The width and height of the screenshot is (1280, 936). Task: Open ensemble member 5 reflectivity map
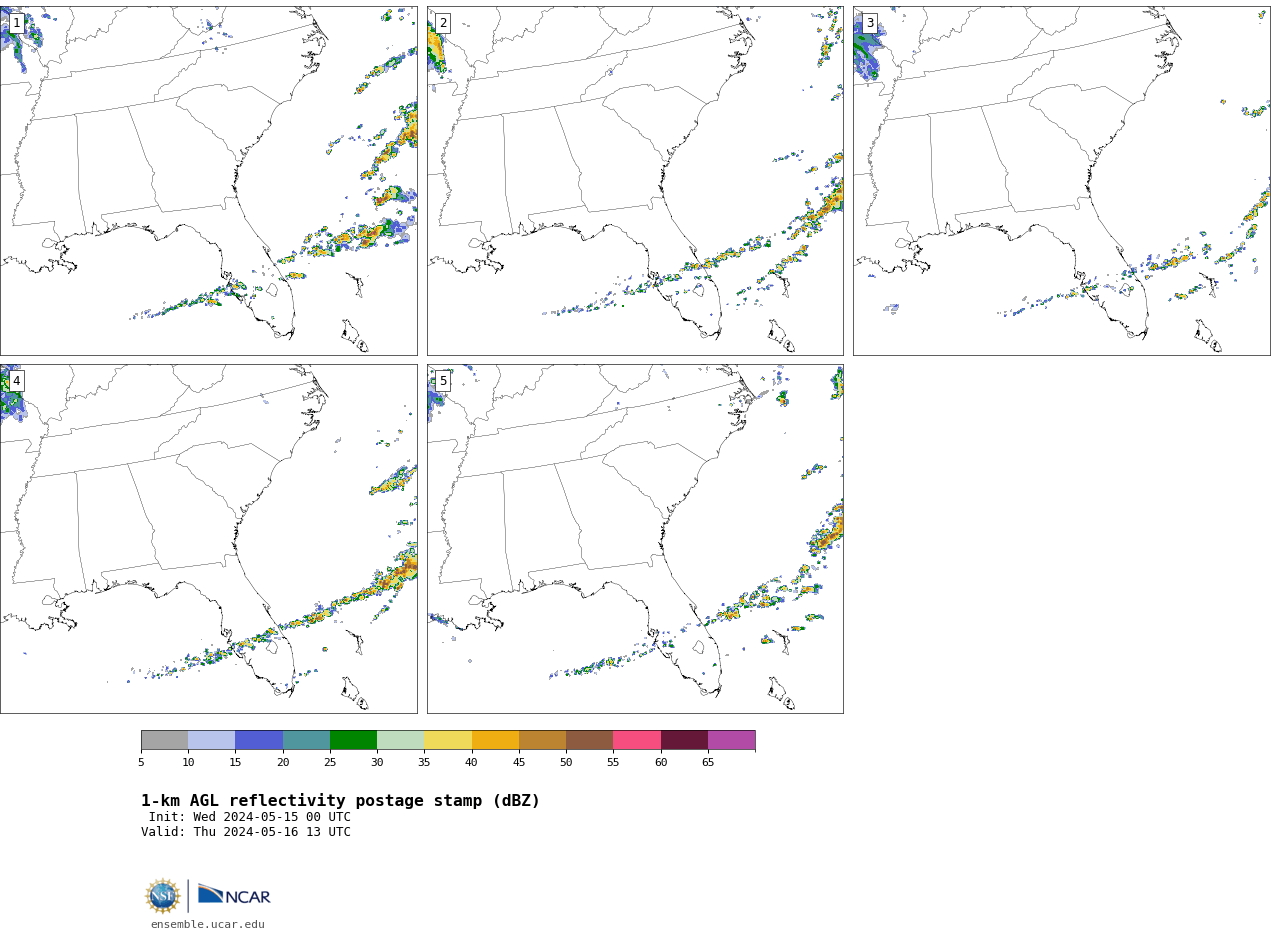[x=635, y=539]
